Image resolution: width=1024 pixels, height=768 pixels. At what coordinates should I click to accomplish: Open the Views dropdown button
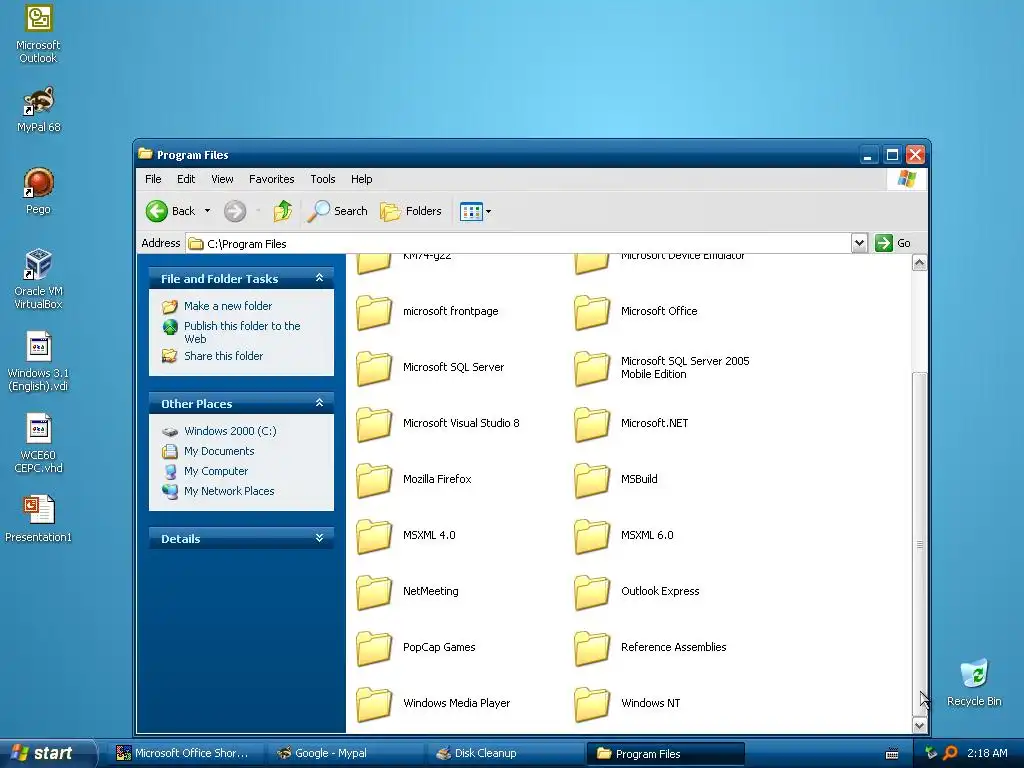pos(475,211)
